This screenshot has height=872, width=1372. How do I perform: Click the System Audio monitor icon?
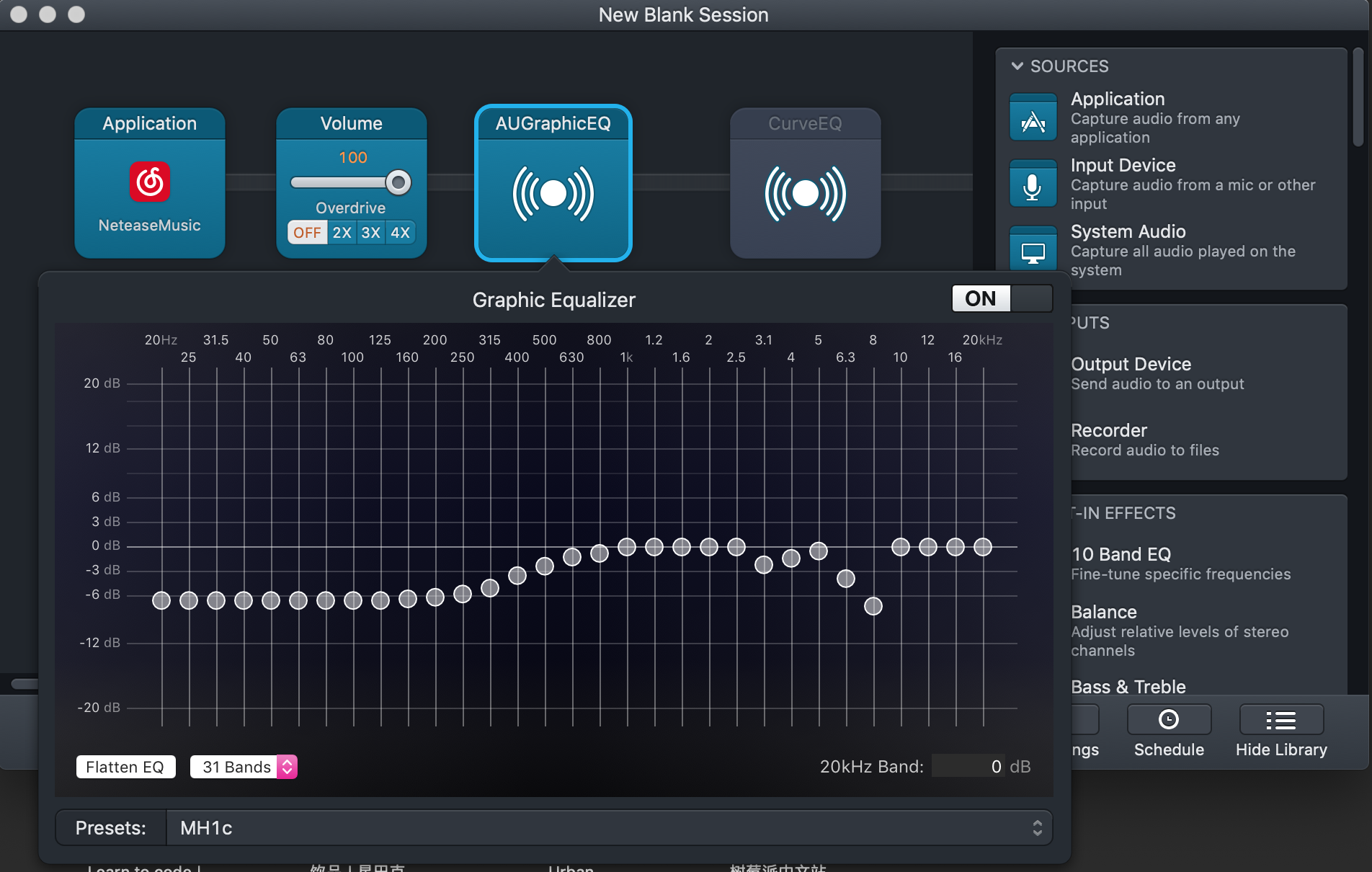pos(1033,249)
